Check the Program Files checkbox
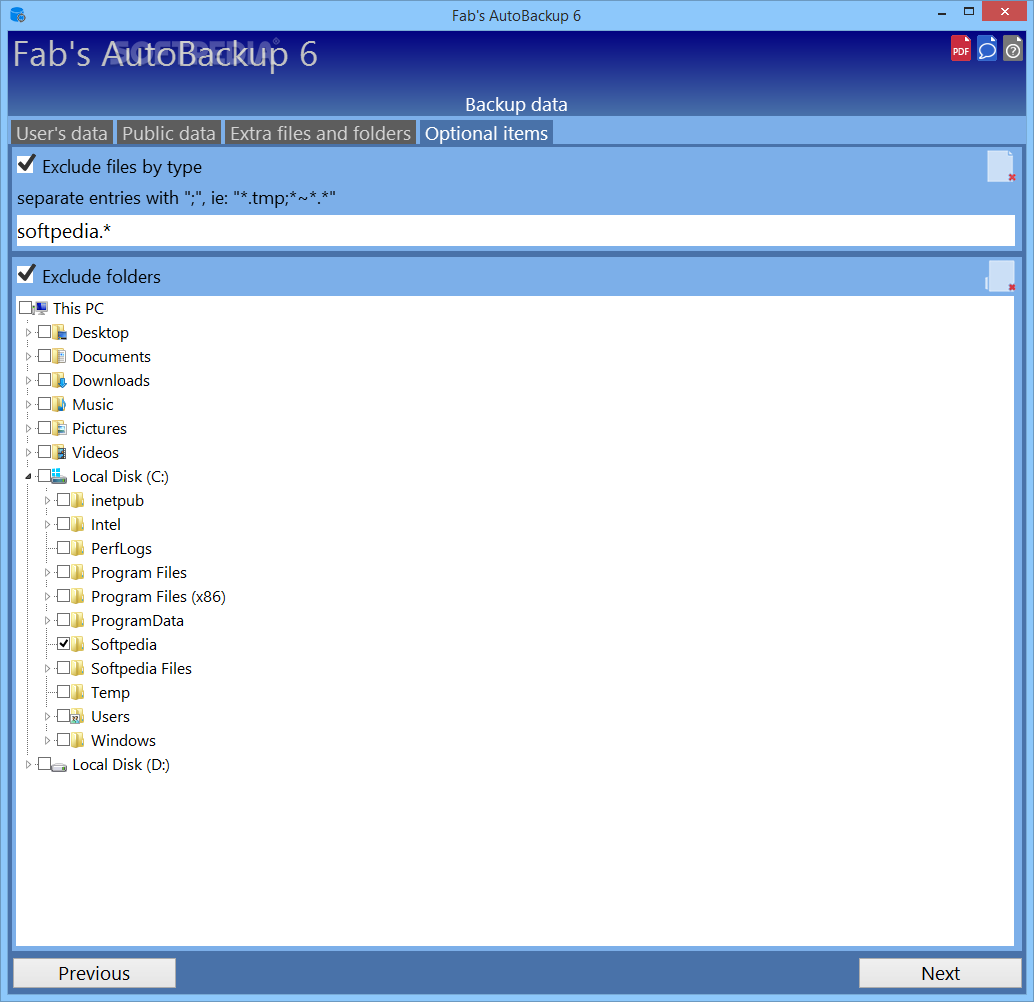The width and height of the screenshot is (1034, 1002). pos(63,571)
